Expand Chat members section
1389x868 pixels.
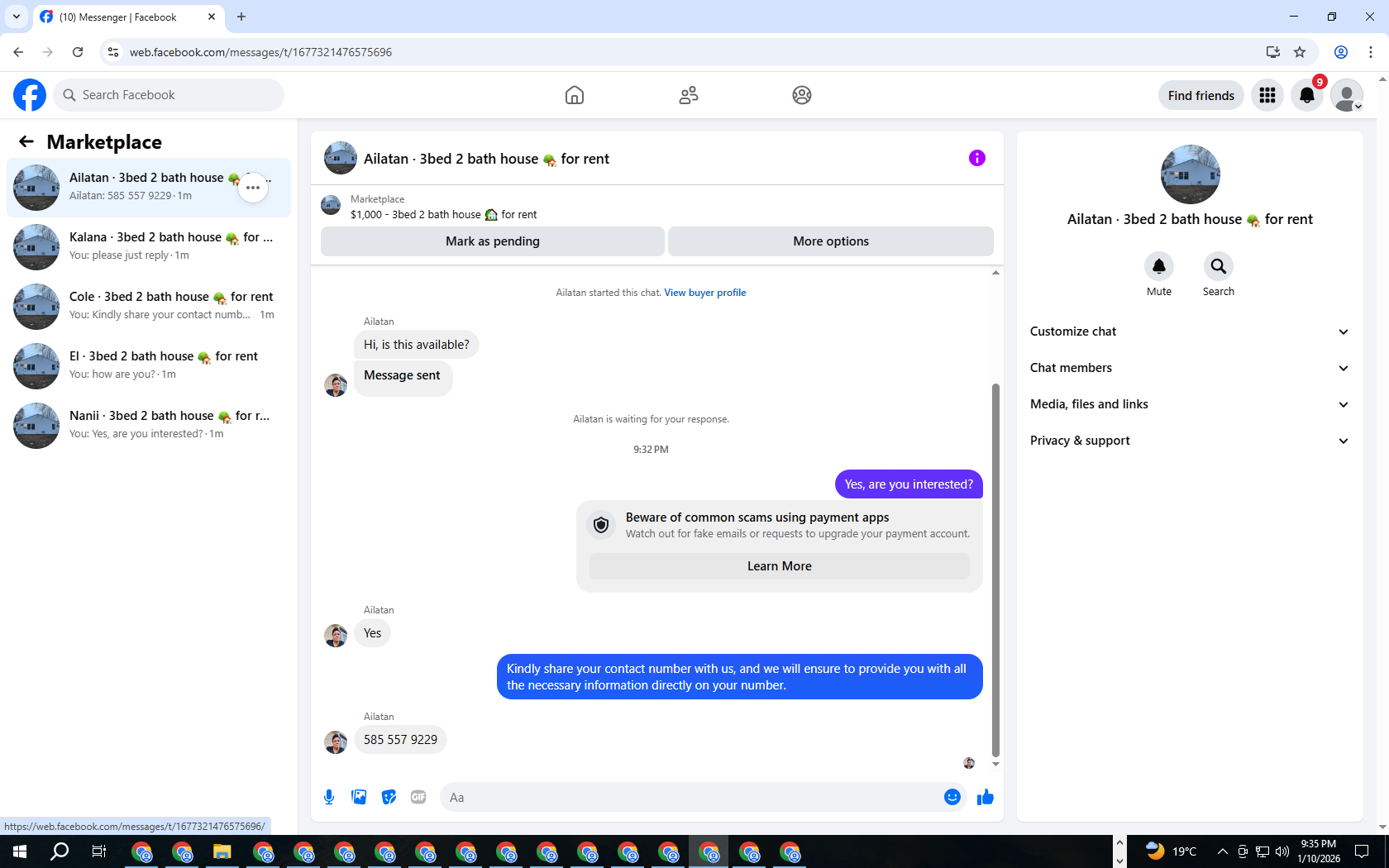point(1190,368)
